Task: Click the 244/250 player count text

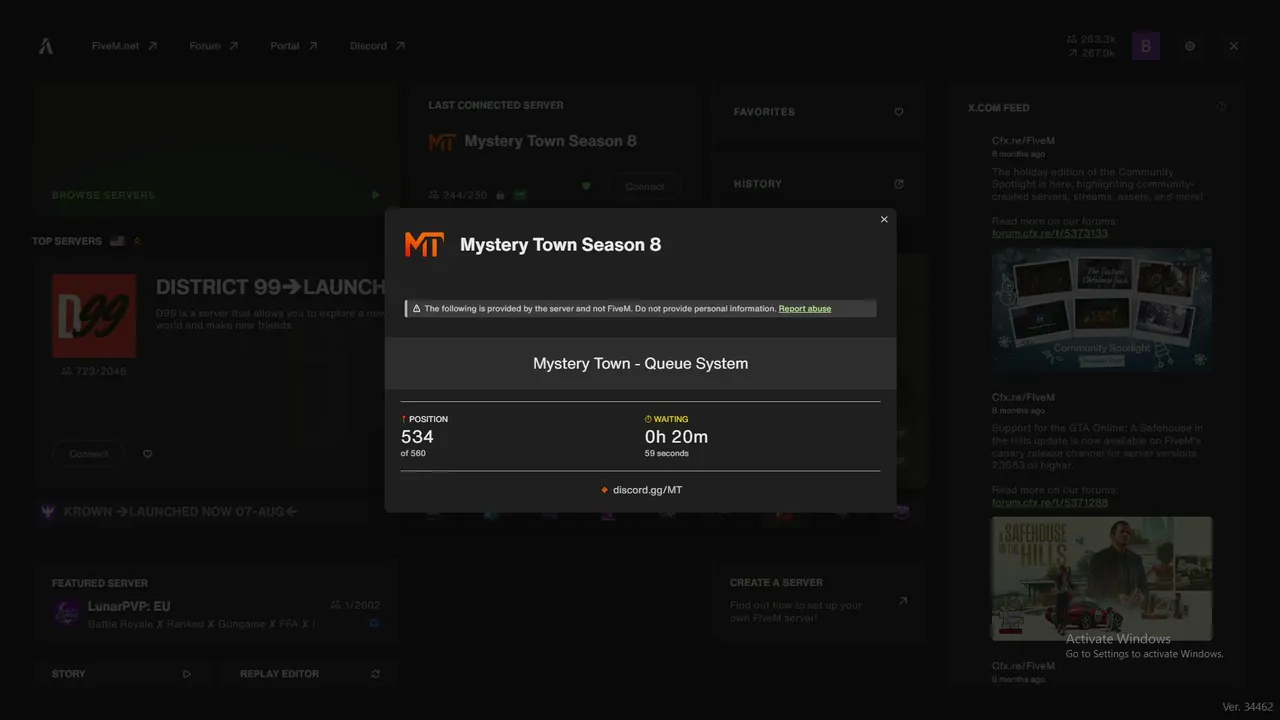Action: point(465,195)
